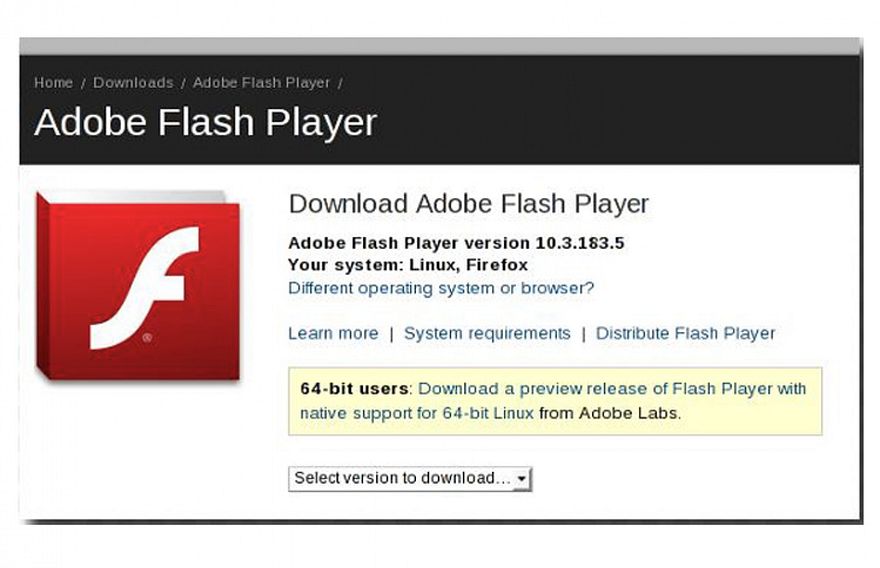Screen dimensions: 880x568
Task: Click the large Adobe Flash Player page title
Action: [205, 122]
